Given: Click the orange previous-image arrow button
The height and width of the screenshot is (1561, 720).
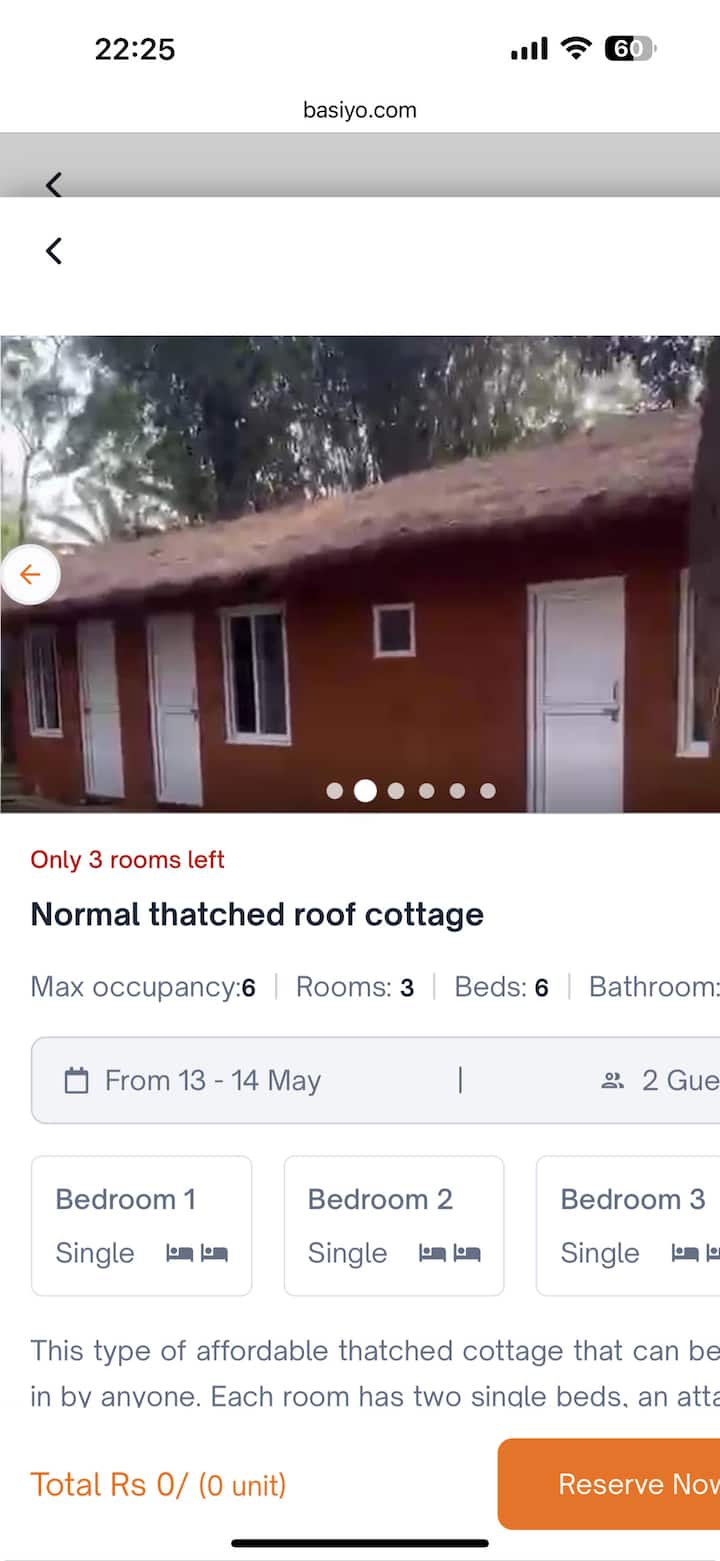Looking at the screenshot, I should tap(30, 574).
